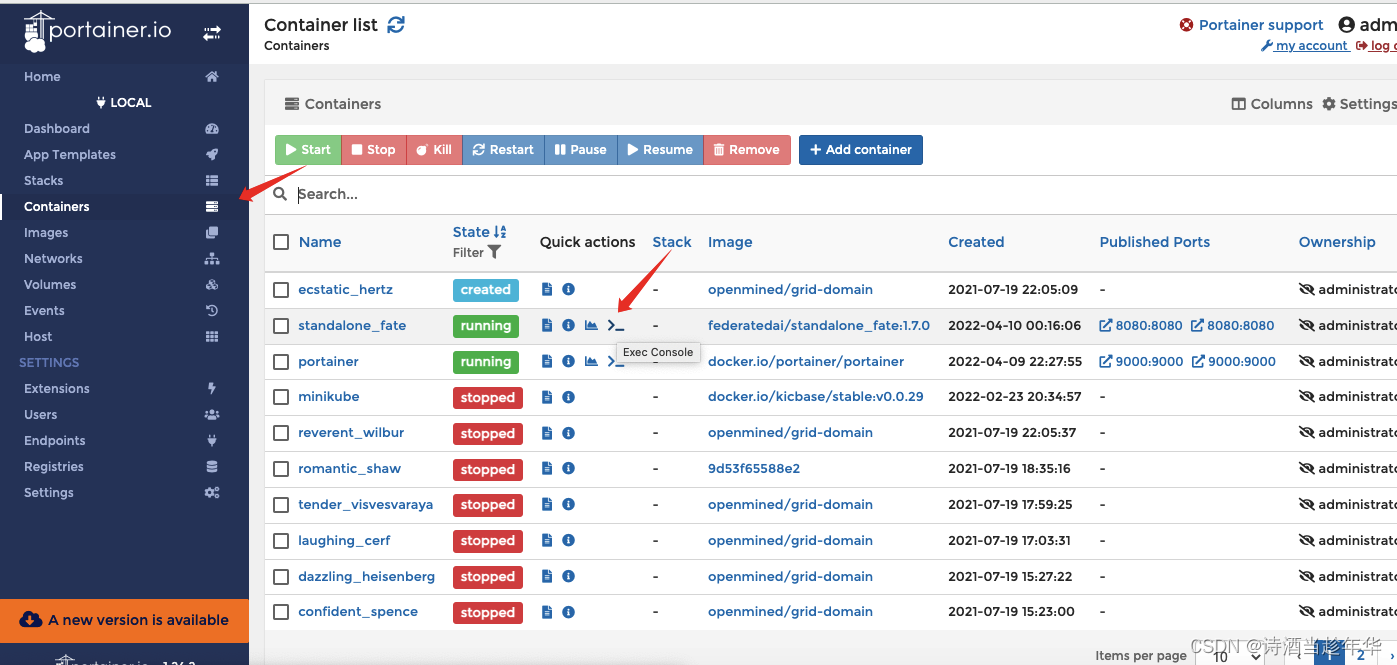Open Networks in the sidebar
This screenshot has width=1397, height=665.
tap(53, 259)
